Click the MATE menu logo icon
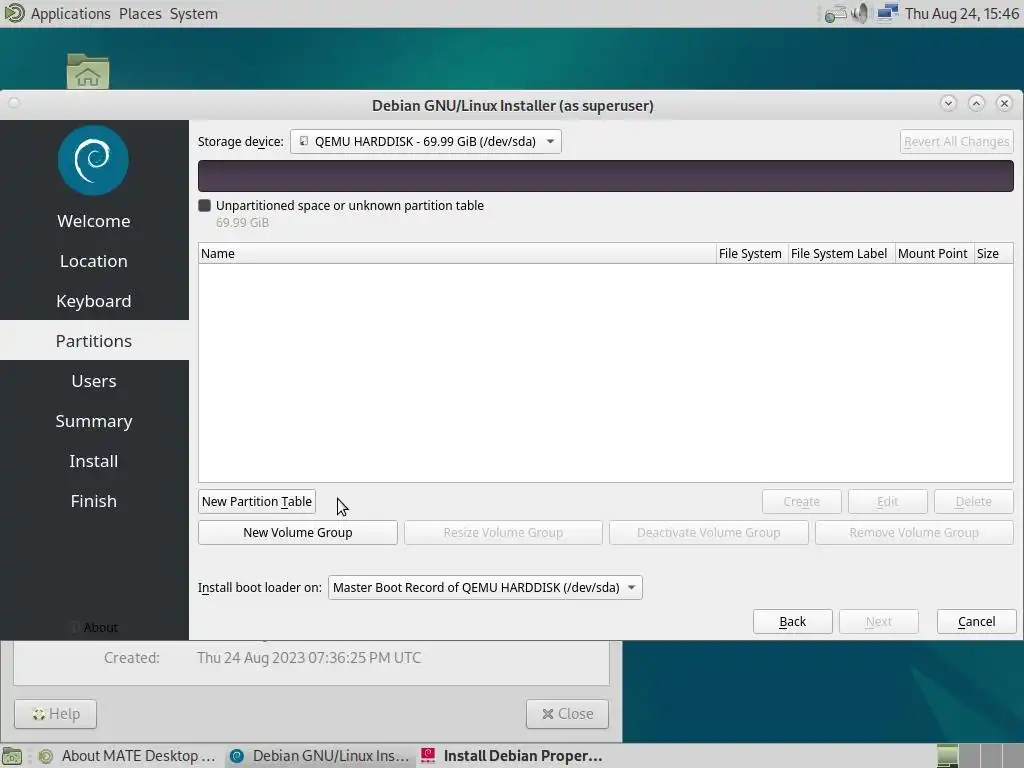Image resolution: width=1024 pixels, height=768 pixels. tap(14, 13)
